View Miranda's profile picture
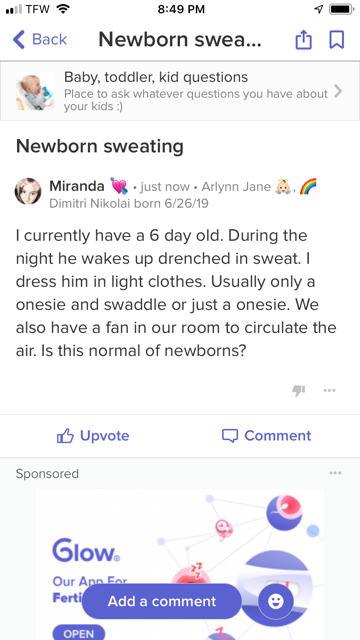 pyautogui.click(x=28, y=191)
